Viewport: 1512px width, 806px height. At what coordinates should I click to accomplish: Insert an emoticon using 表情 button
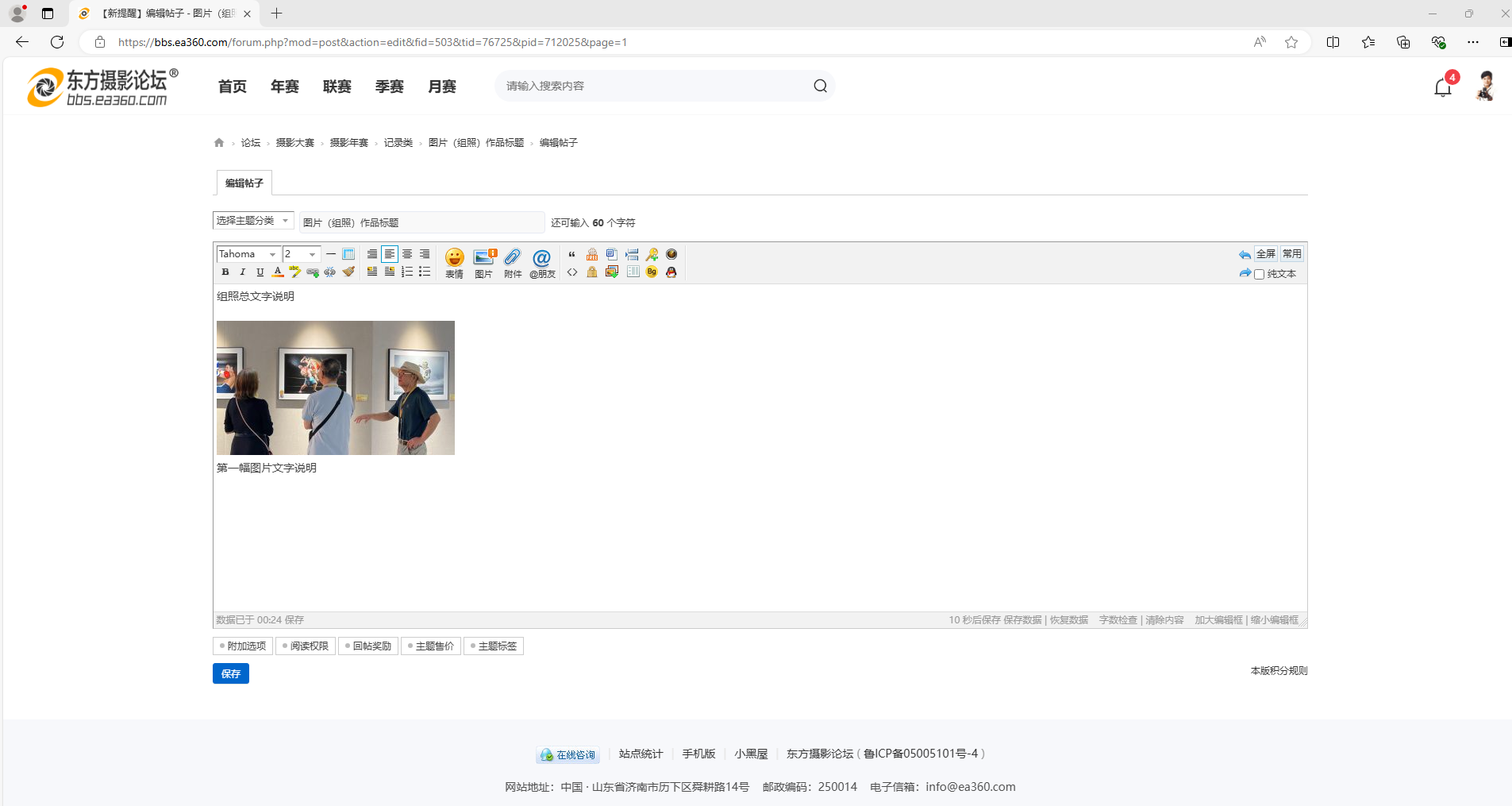pyautogui.click(x=454, y=262)
